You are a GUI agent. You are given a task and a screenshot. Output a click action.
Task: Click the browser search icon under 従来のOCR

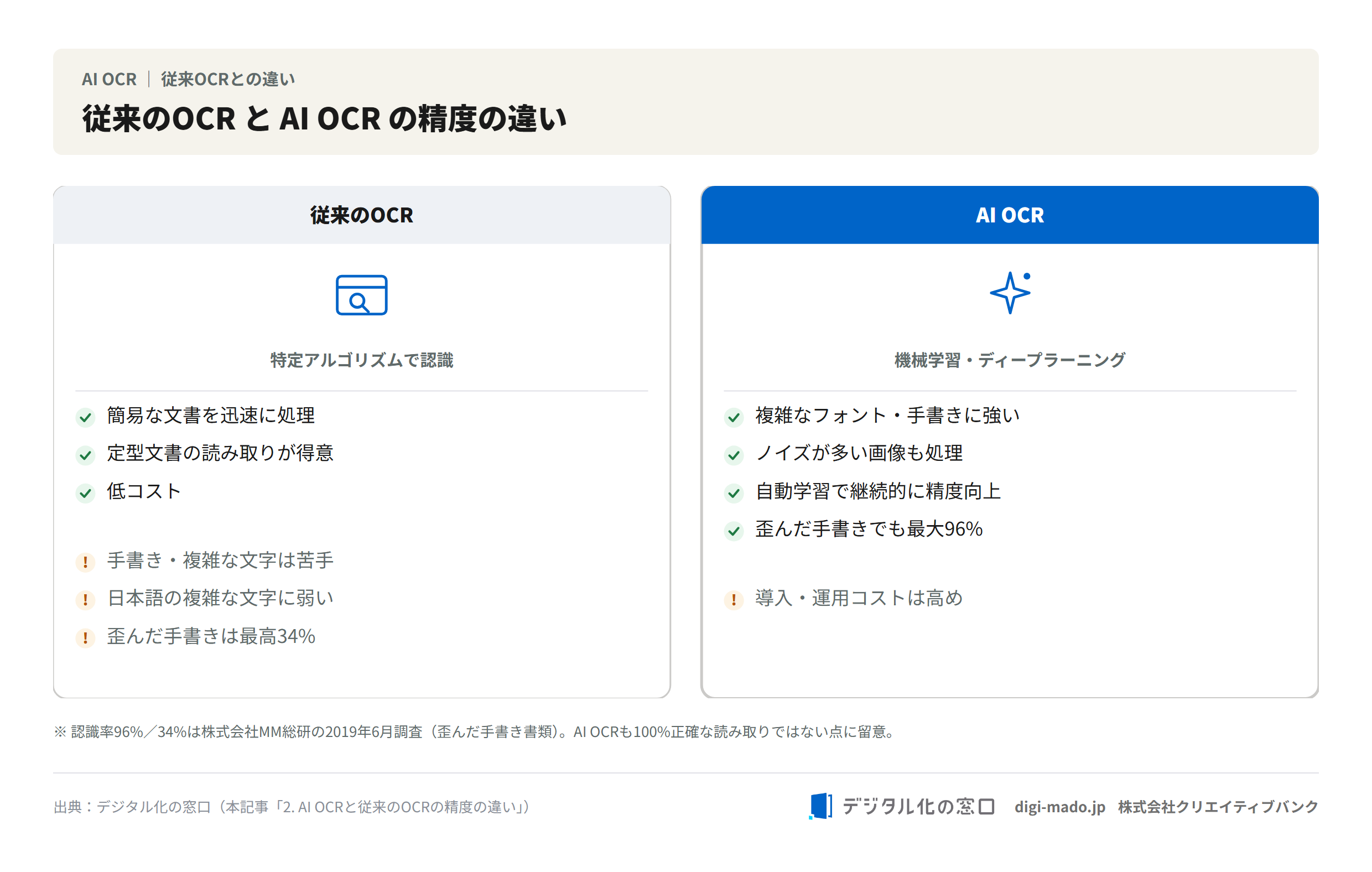[361, 295]
